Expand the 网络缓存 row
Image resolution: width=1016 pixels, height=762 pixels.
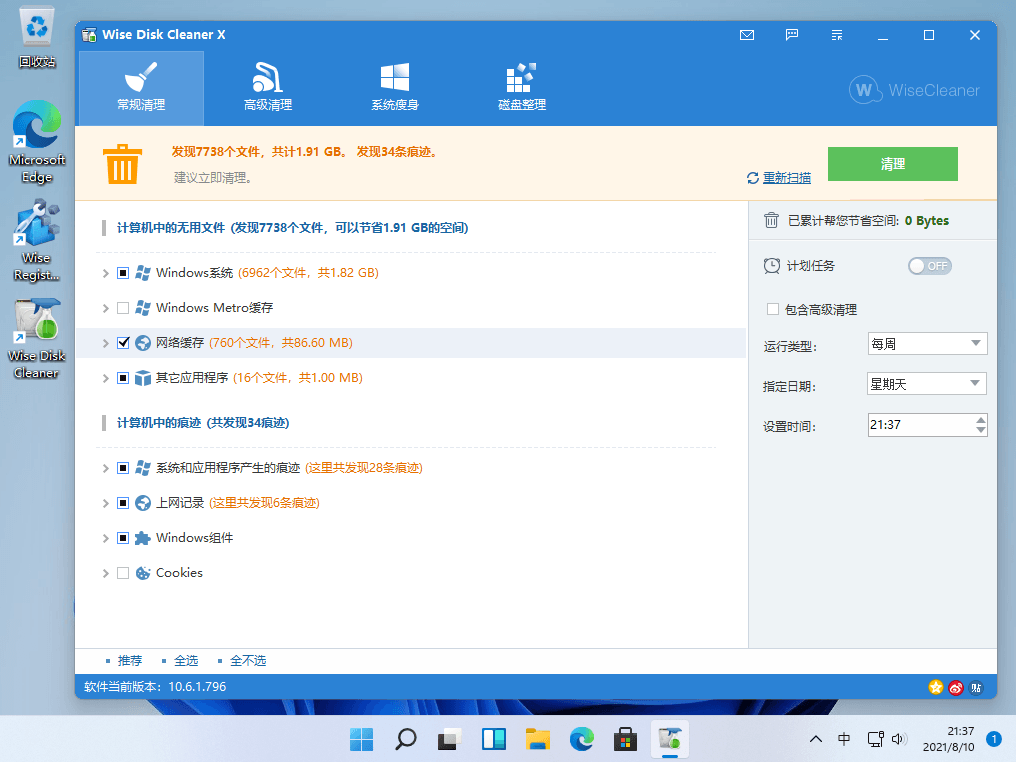click(106, 343)
